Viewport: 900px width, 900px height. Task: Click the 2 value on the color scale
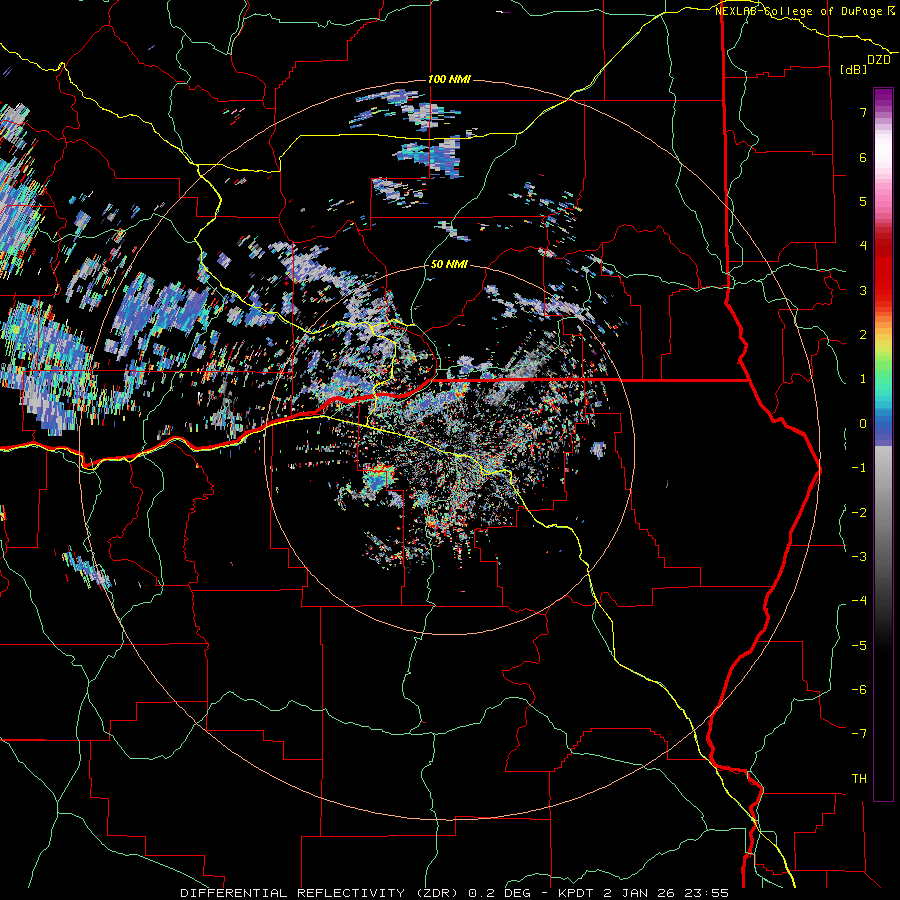tap(863, 335)
